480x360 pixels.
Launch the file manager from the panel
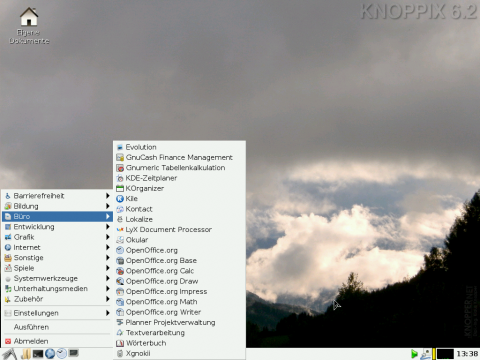tap(26, 354)
